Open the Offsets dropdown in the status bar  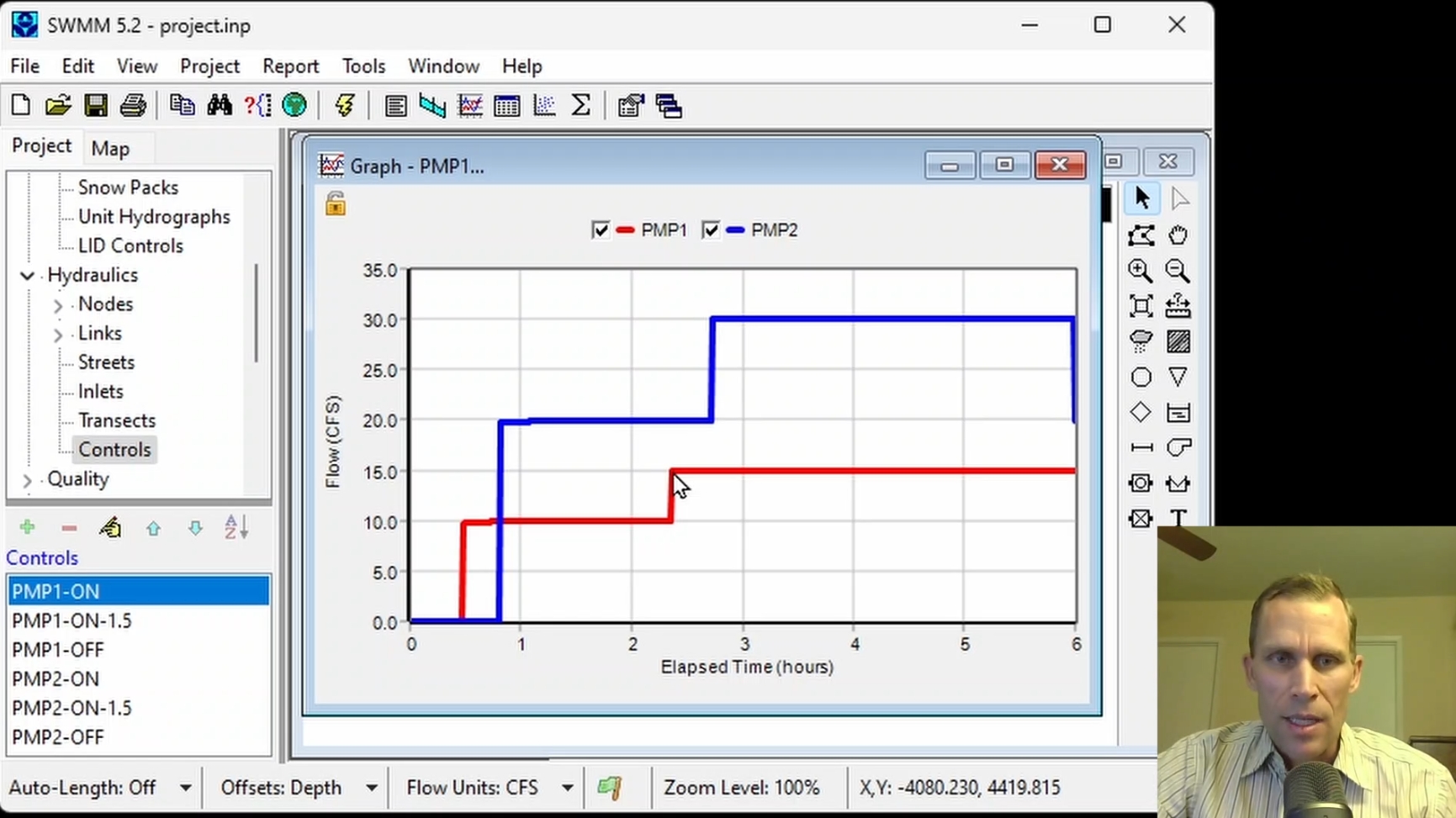tap(371, 788)
